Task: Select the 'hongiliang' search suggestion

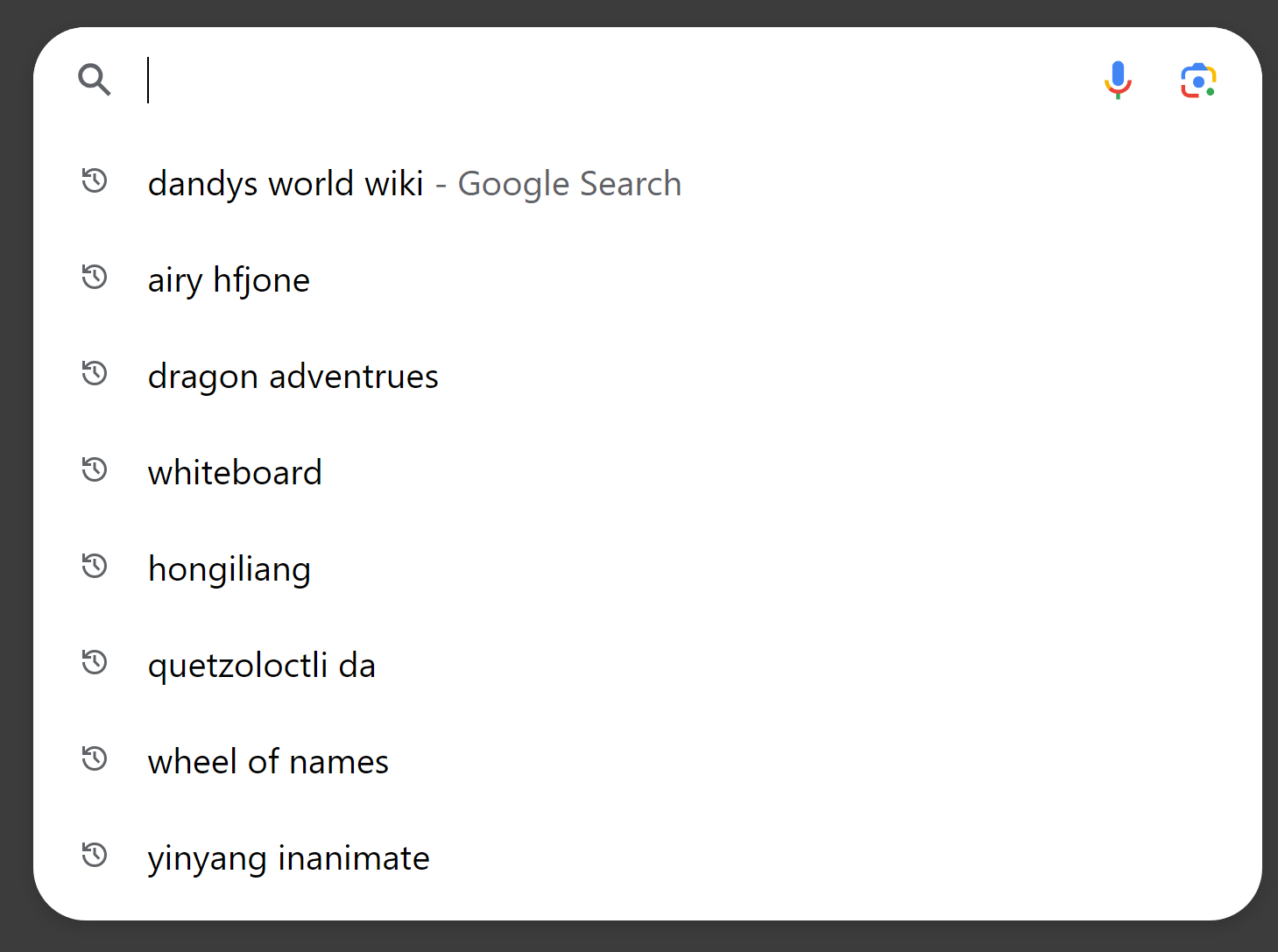Action: [x=229, y=568]
